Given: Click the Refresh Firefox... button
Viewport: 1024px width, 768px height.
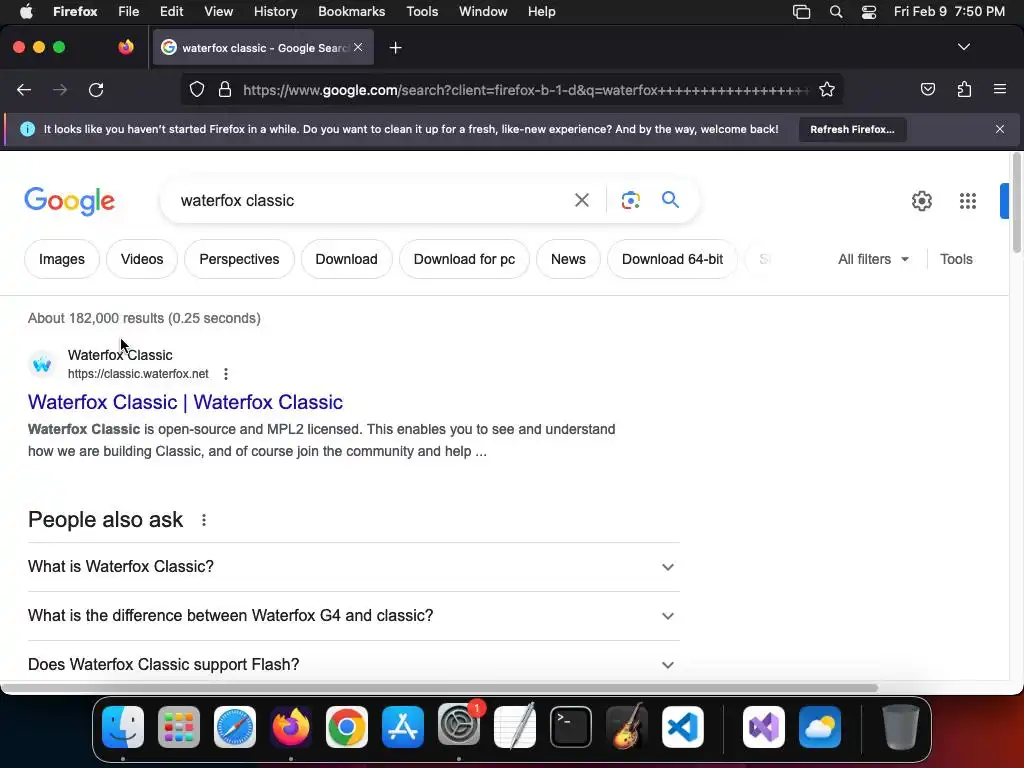Looking at the screenshot, I should pyautogui.click(x=852, y=129).
